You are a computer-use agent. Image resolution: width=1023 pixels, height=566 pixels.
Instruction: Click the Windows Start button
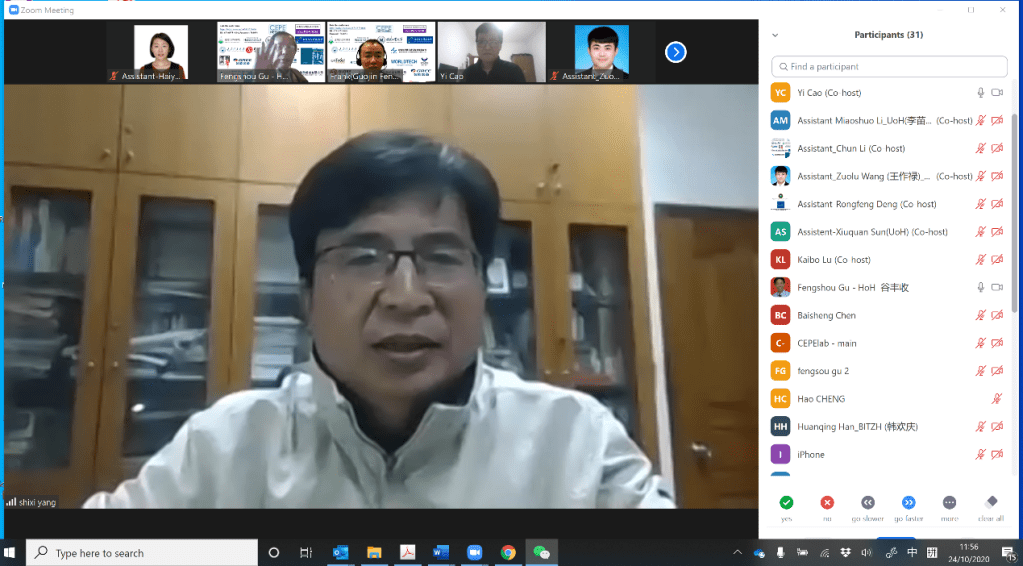tap(12, 552)
